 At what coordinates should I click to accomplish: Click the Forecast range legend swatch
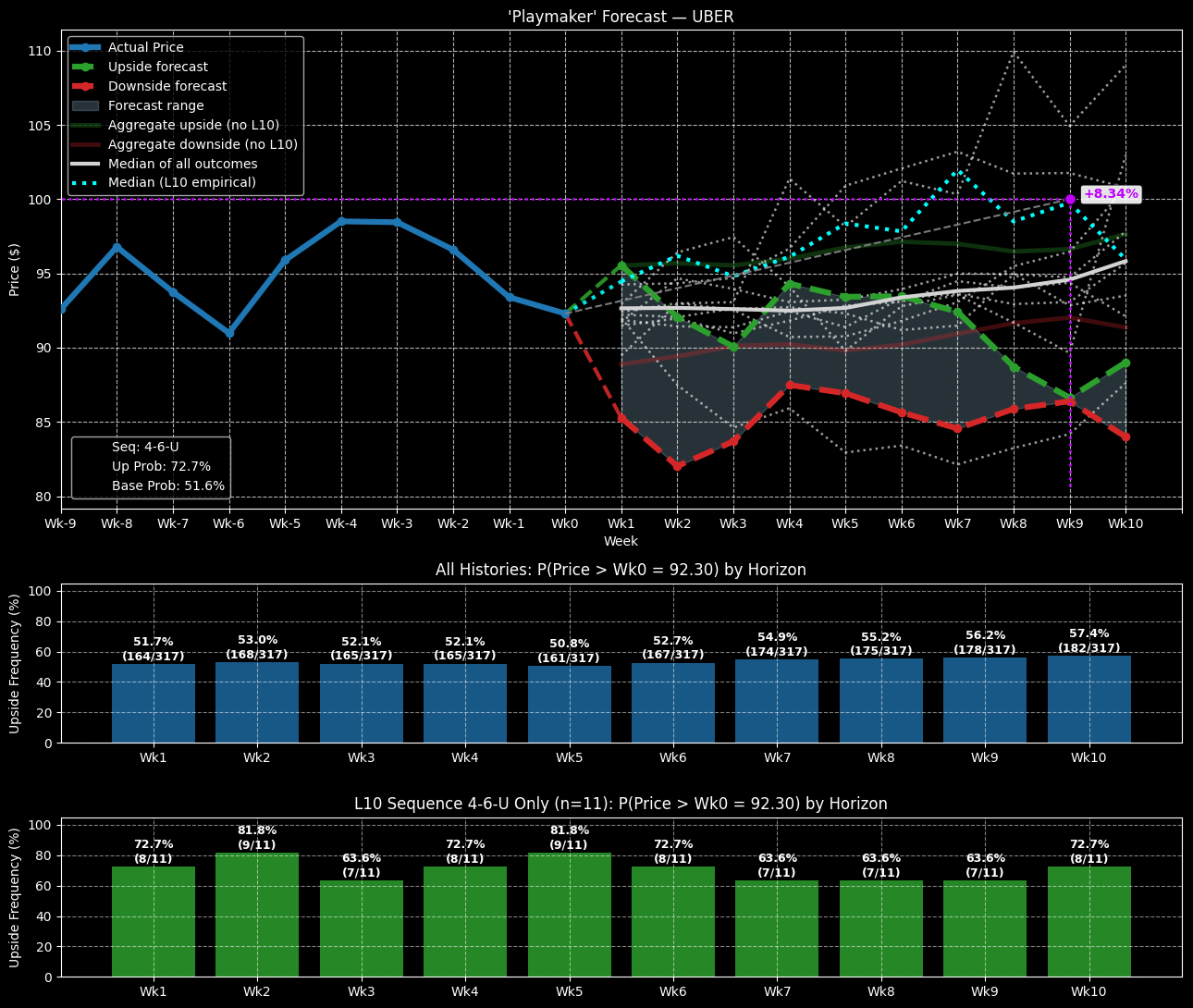click(85, 105)
